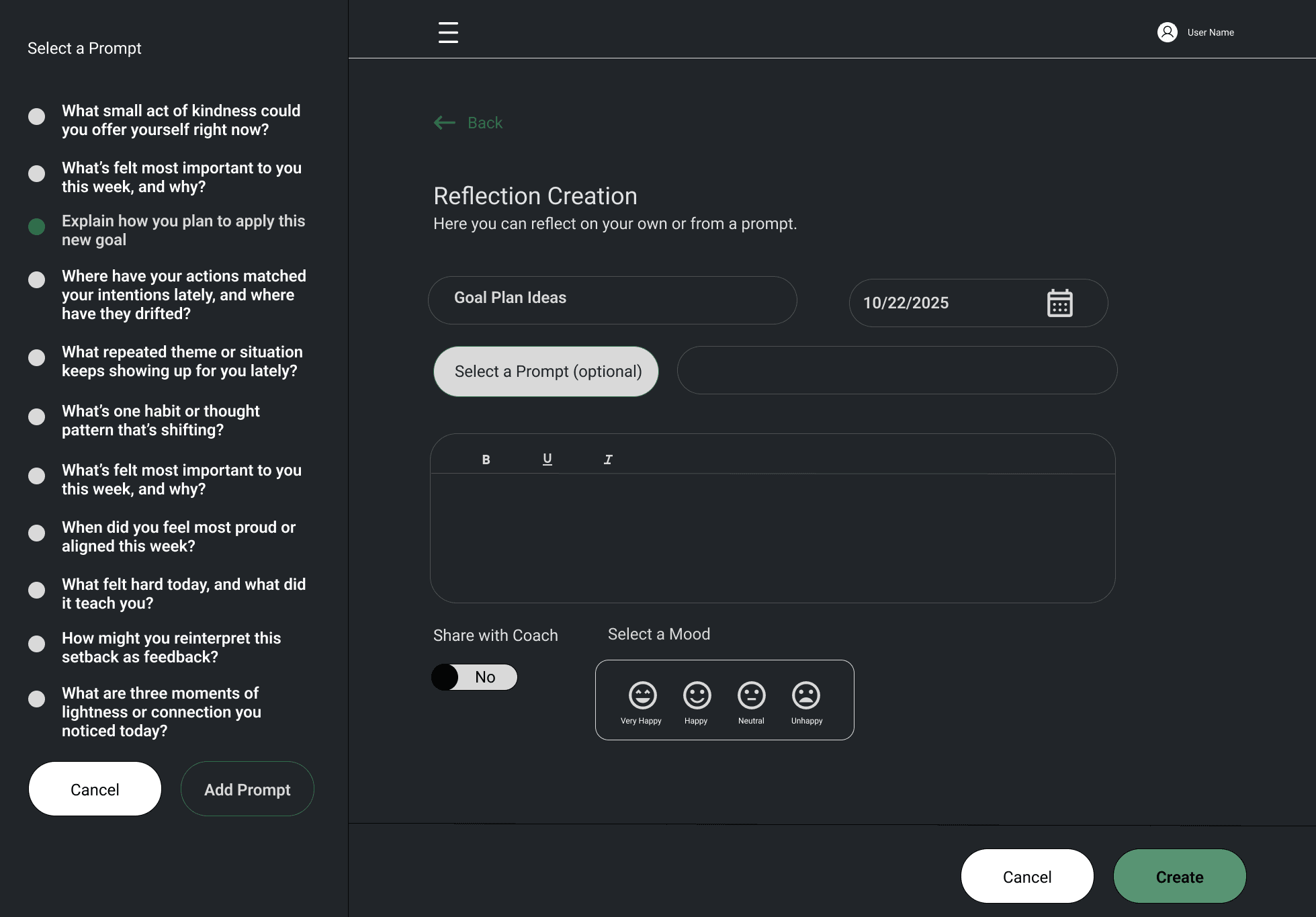The height and width of the screenshot is (917, 1316).
Task: Select the Very Happy mood face
Action: click(642, 695)
